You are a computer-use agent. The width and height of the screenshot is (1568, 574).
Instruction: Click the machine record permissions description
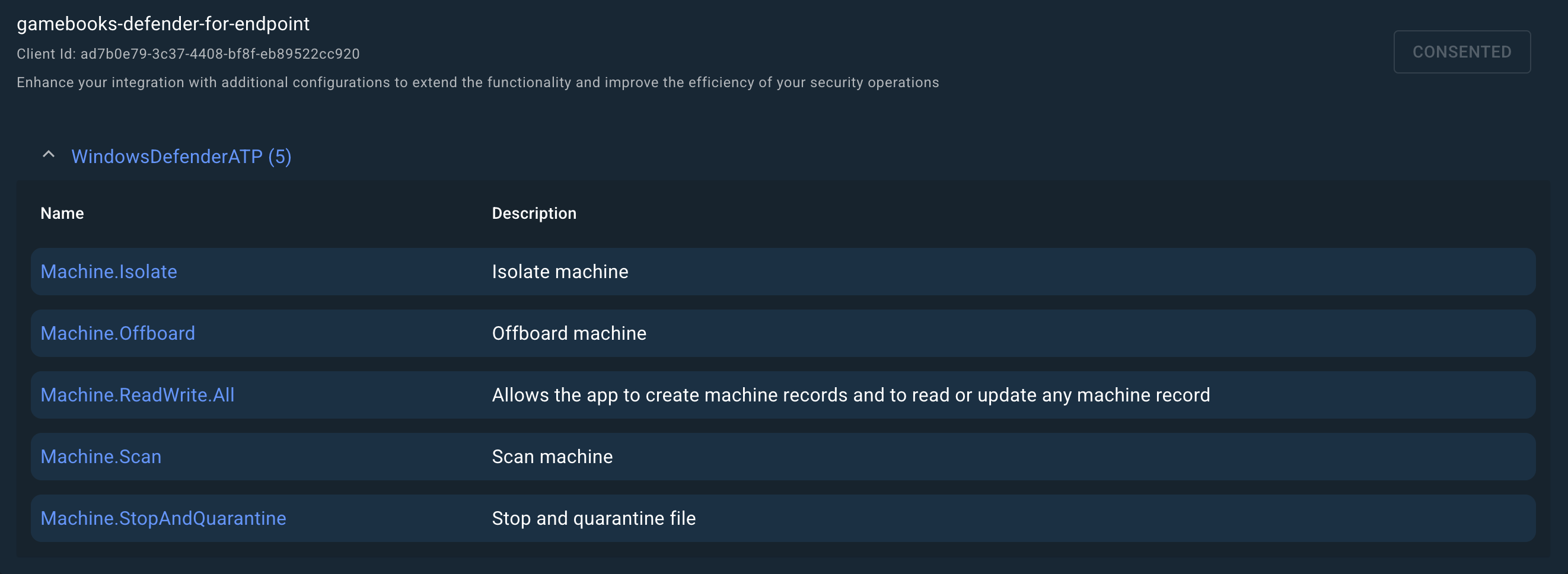coord(851,394)
